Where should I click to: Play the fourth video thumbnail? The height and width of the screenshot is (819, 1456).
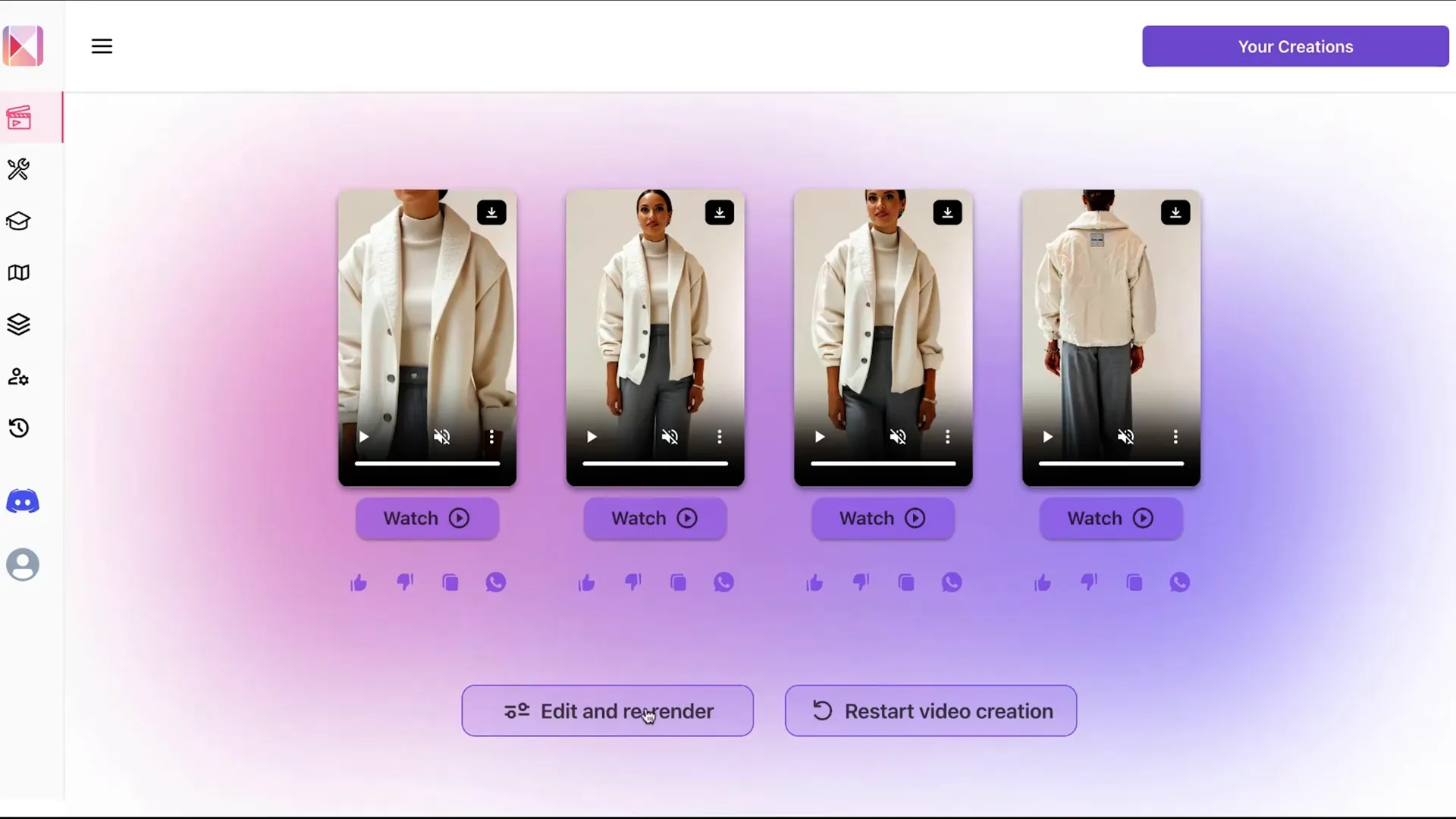[x=1048, y=436]
